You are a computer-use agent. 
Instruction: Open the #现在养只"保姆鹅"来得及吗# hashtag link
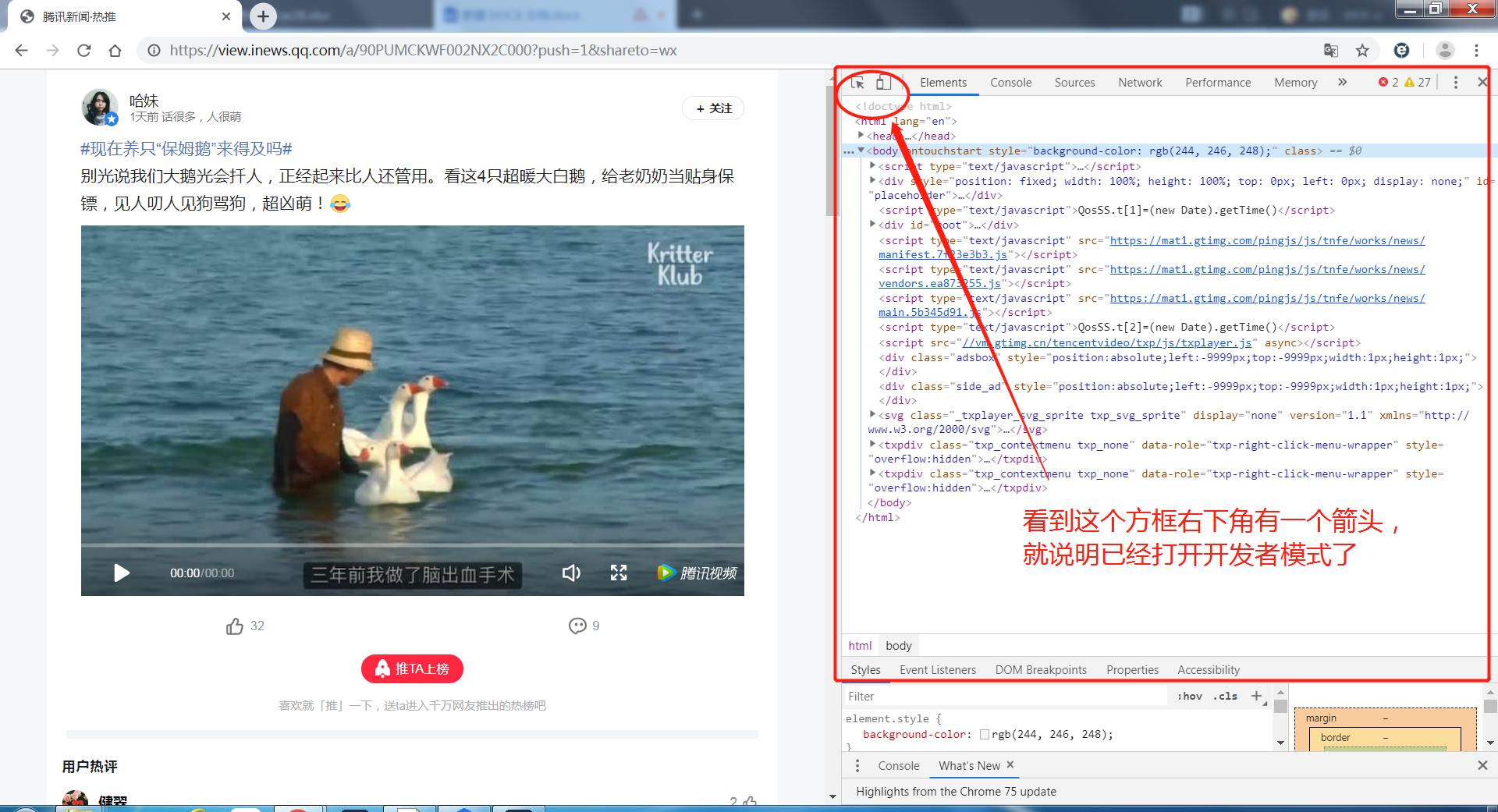tap(186, 149)
